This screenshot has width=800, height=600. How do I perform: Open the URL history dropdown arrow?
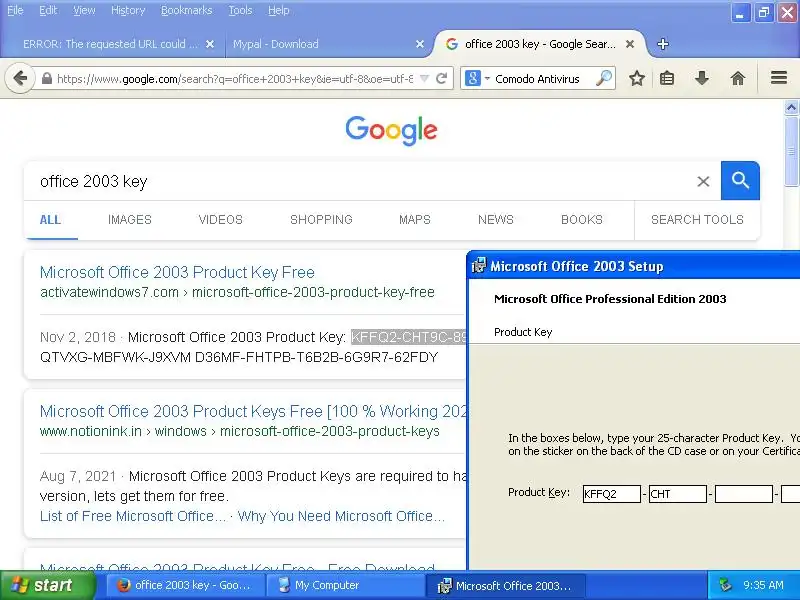(x=424, y=79)
